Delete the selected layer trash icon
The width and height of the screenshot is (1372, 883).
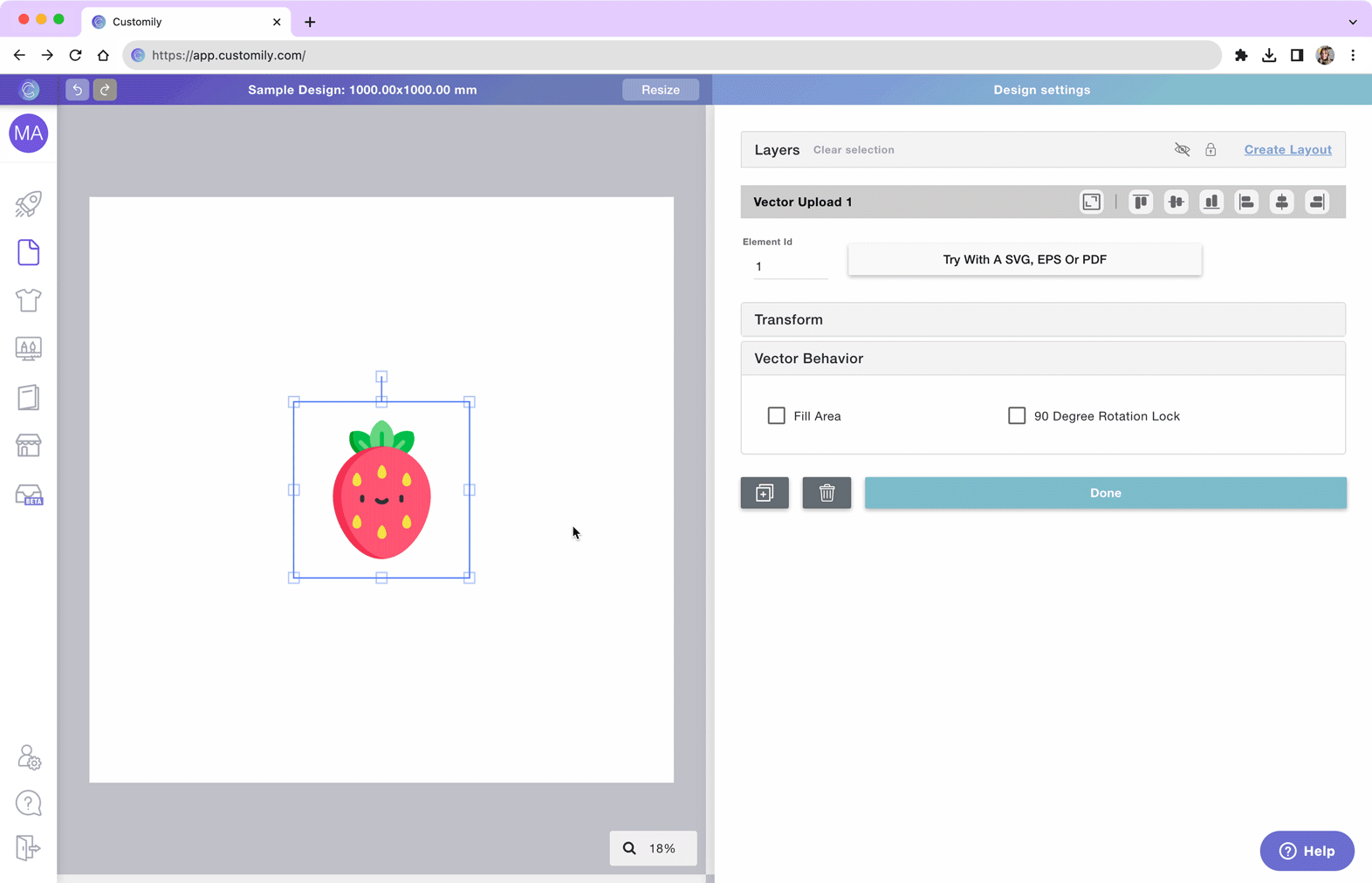click(827, 493)
